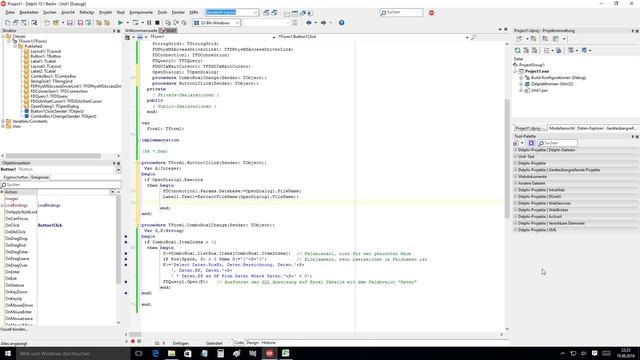This screenshot has width=640, height=360.
Task: Click the New items icon at toolbar start
Action: pyautogui.click(x=7, y=23)
